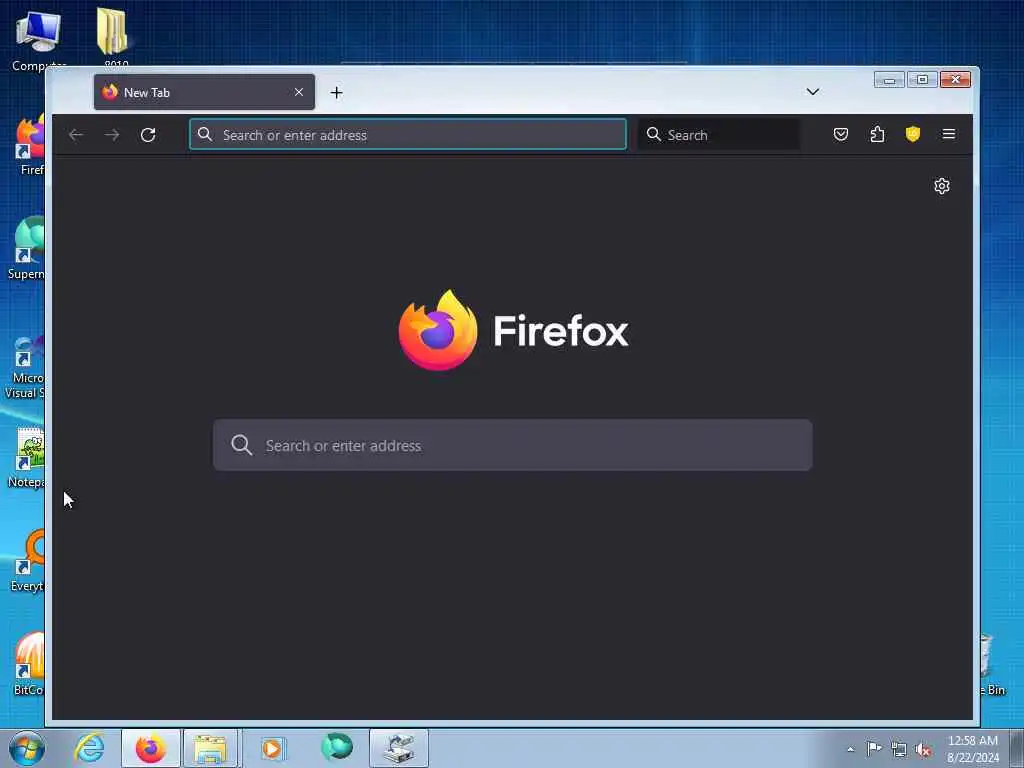Open the rightmost taskbar installer app
This screenshot has height=768, width=1024.
coord(399,748)
